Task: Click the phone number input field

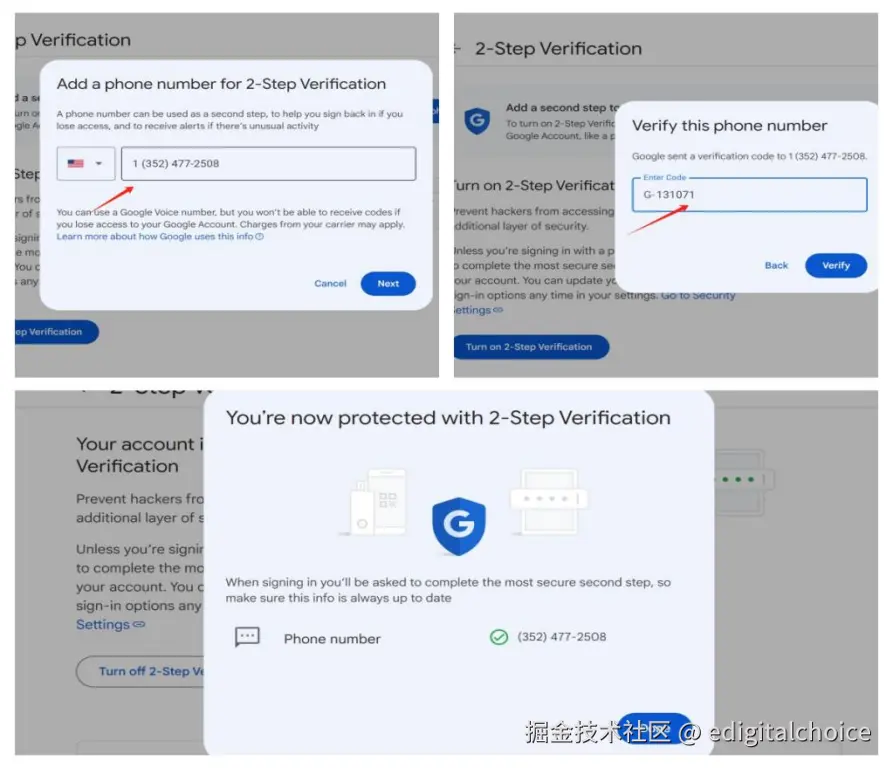Action: 268,163
